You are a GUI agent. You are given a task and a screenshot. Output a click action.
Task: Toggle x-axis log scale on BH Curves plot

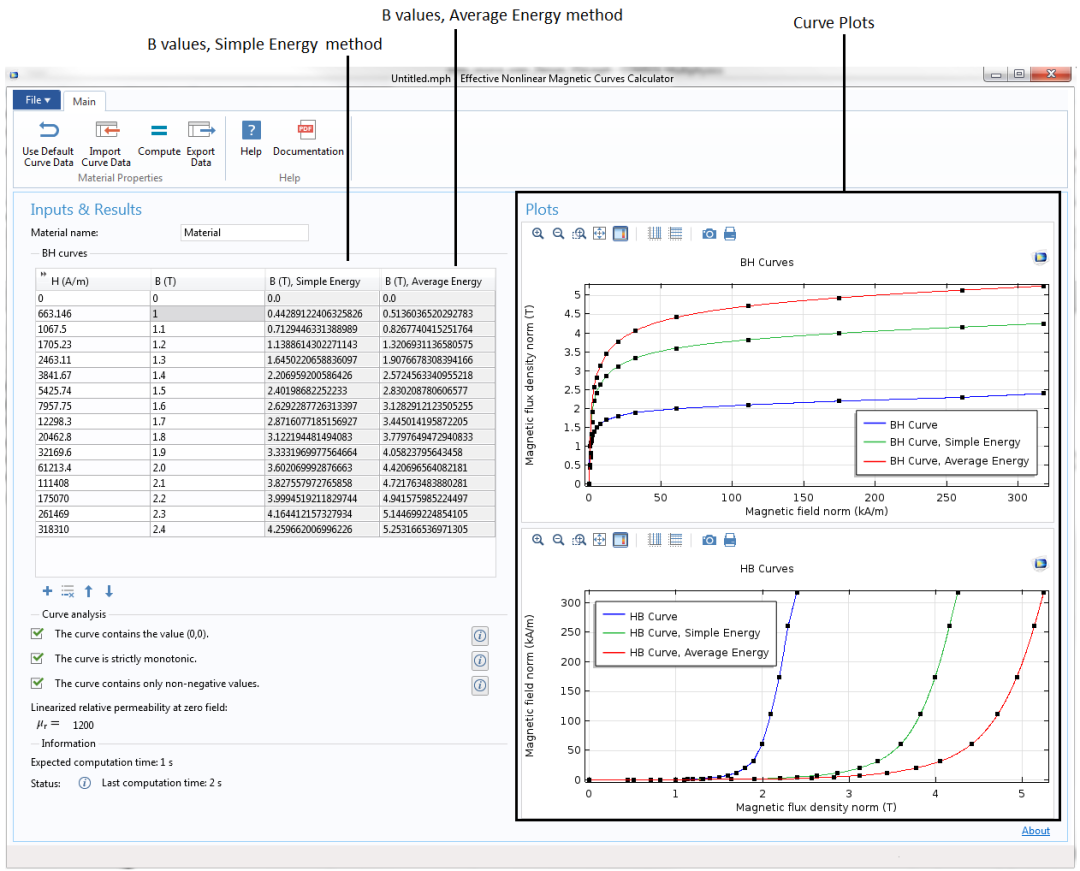[654, 234]
